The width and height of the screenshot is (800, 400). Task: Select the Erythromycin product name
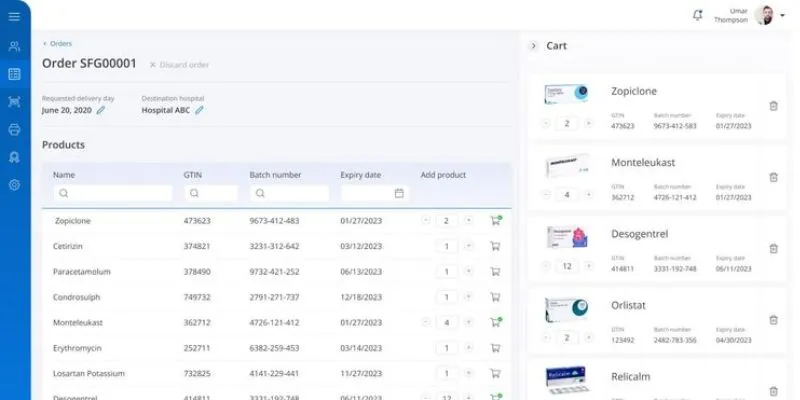point(77,348)
